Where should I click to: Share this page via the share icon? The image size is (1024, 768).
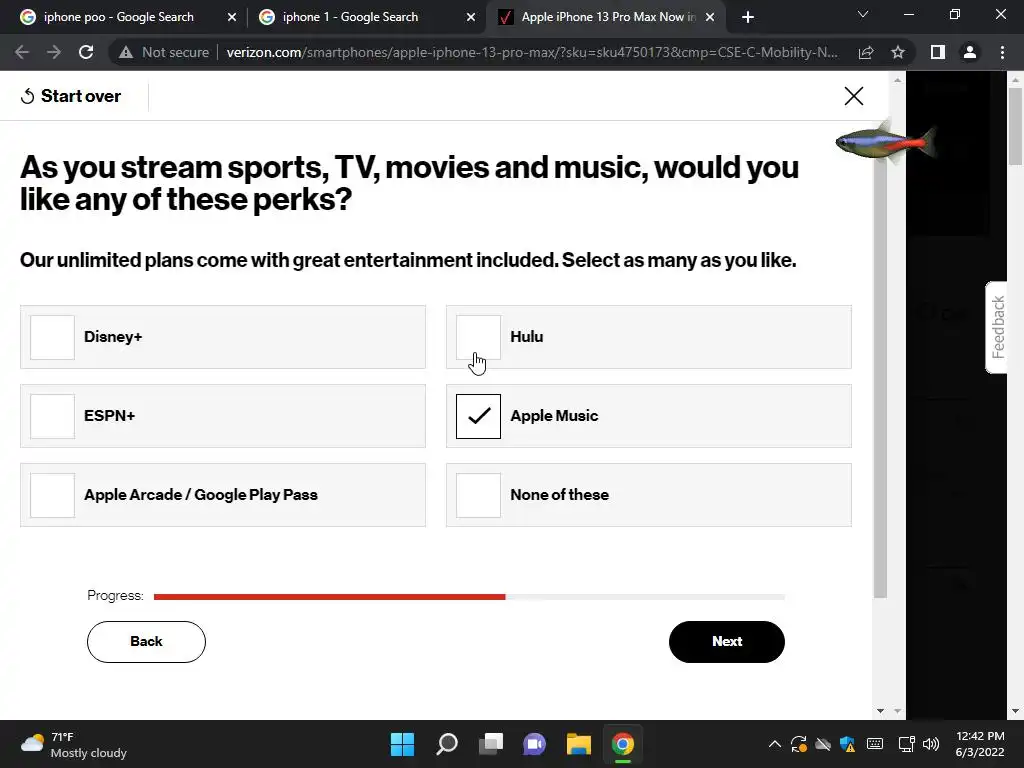(x=866, y=52)
